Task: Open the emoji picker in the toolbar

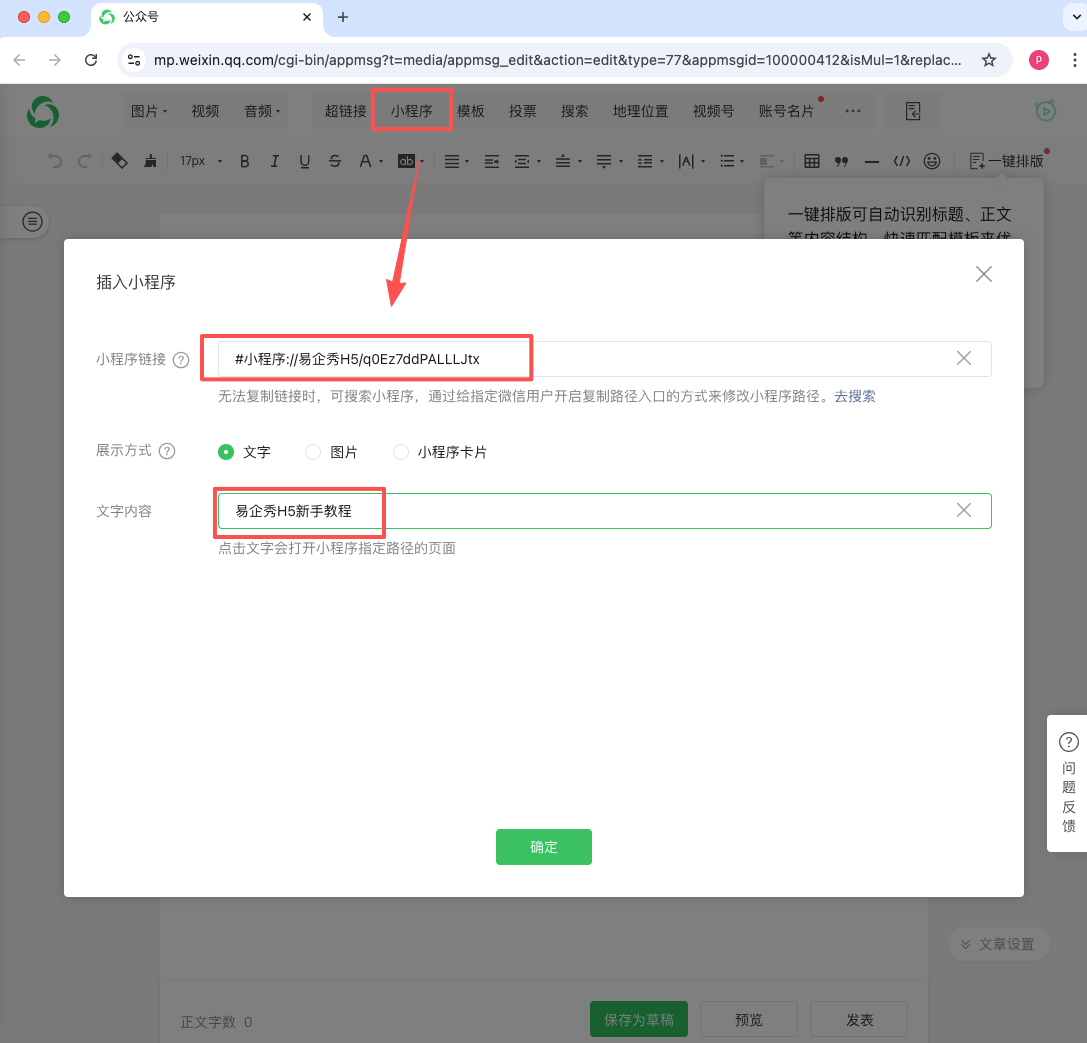Action: (931, 161)
